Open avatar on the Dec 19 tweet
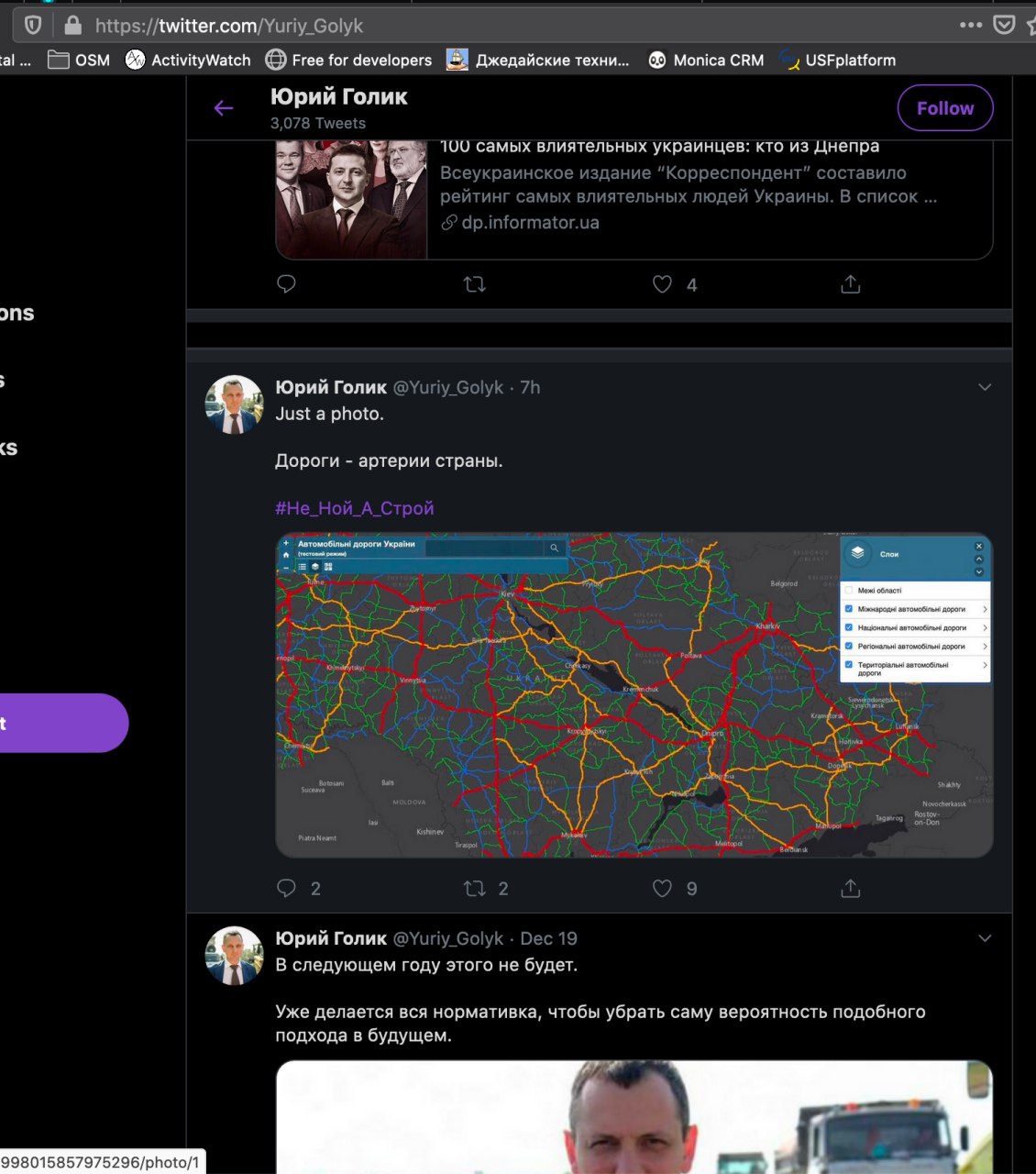 (x=235, y=956)
